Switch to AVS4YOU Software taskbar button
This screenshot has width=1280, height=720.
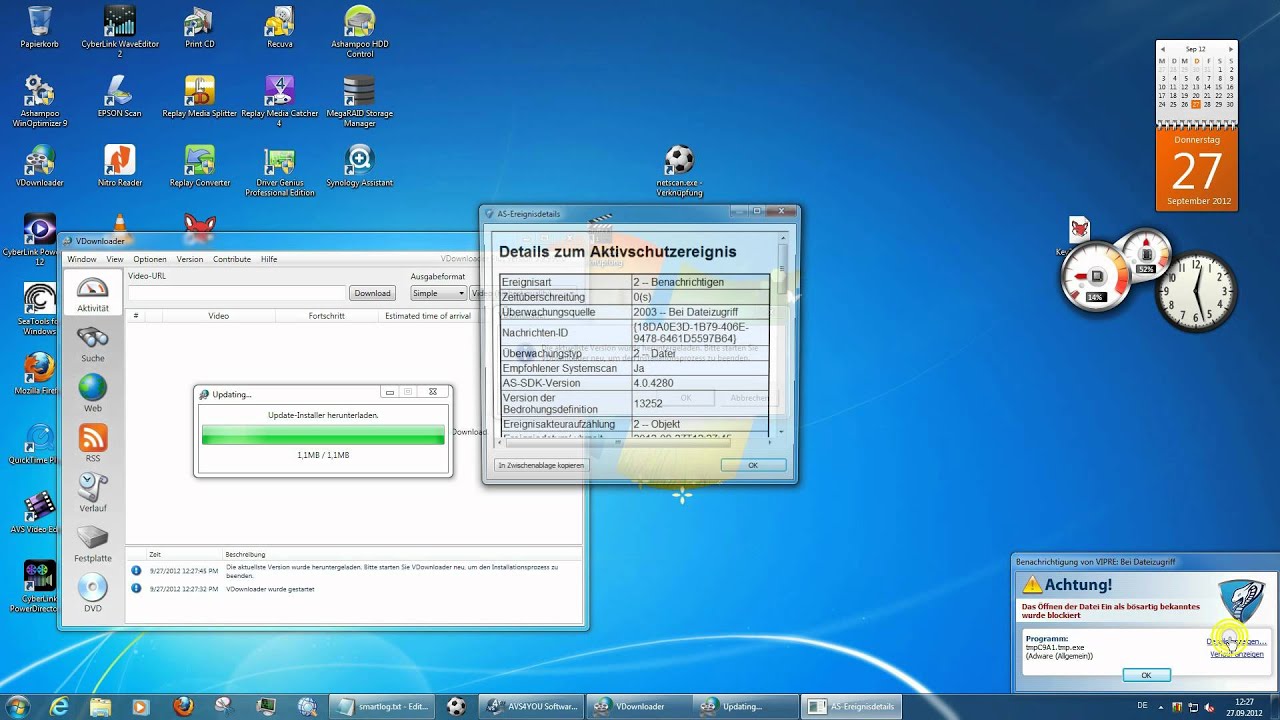(531, 706)
